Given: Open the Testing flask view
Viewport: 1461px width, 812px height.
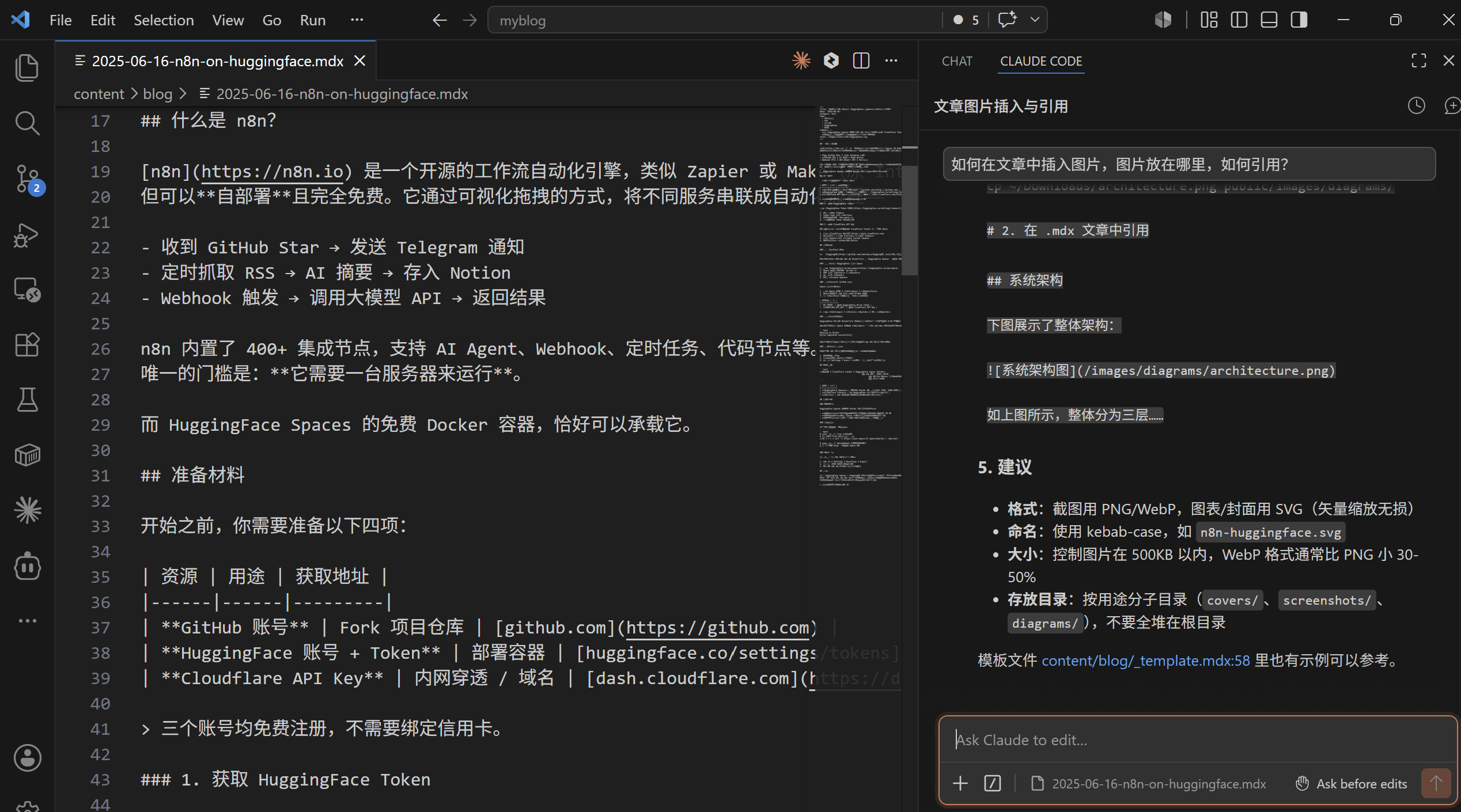Looking at the screenshot, I should (x=27, y=400).
